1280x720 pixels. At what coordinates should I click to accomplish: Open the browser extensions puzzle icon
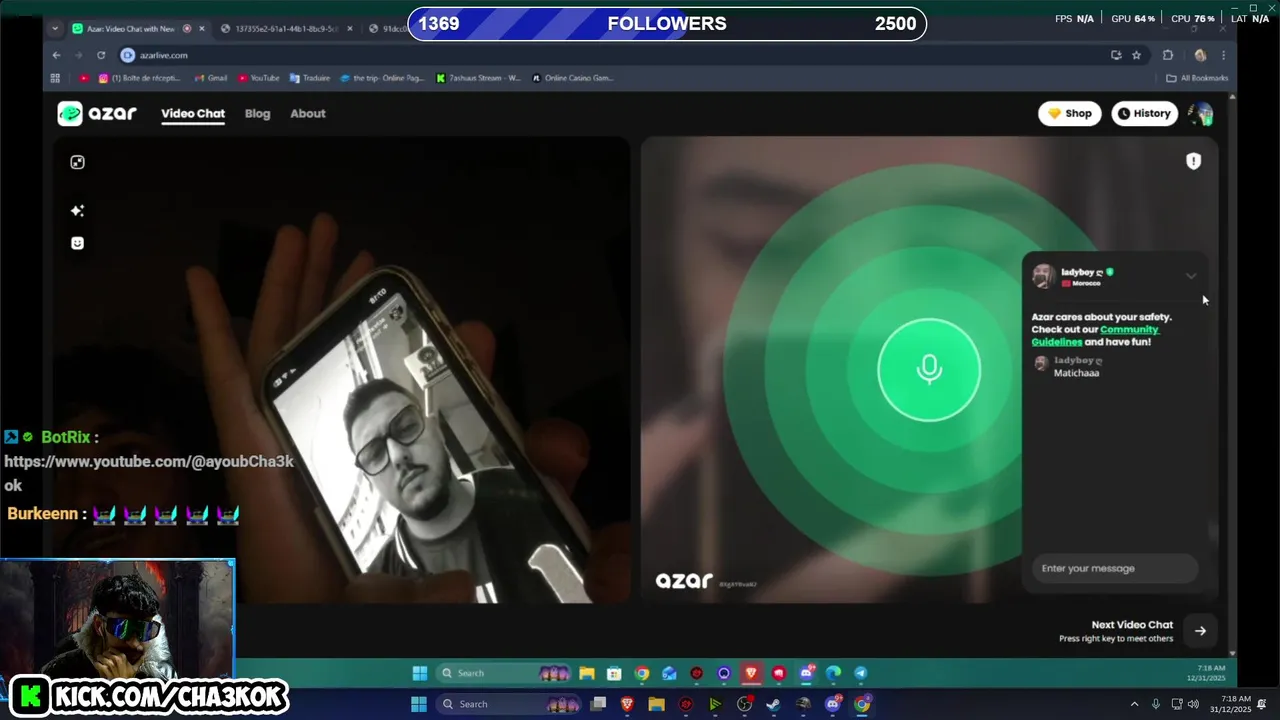(x=1168, y=55)
